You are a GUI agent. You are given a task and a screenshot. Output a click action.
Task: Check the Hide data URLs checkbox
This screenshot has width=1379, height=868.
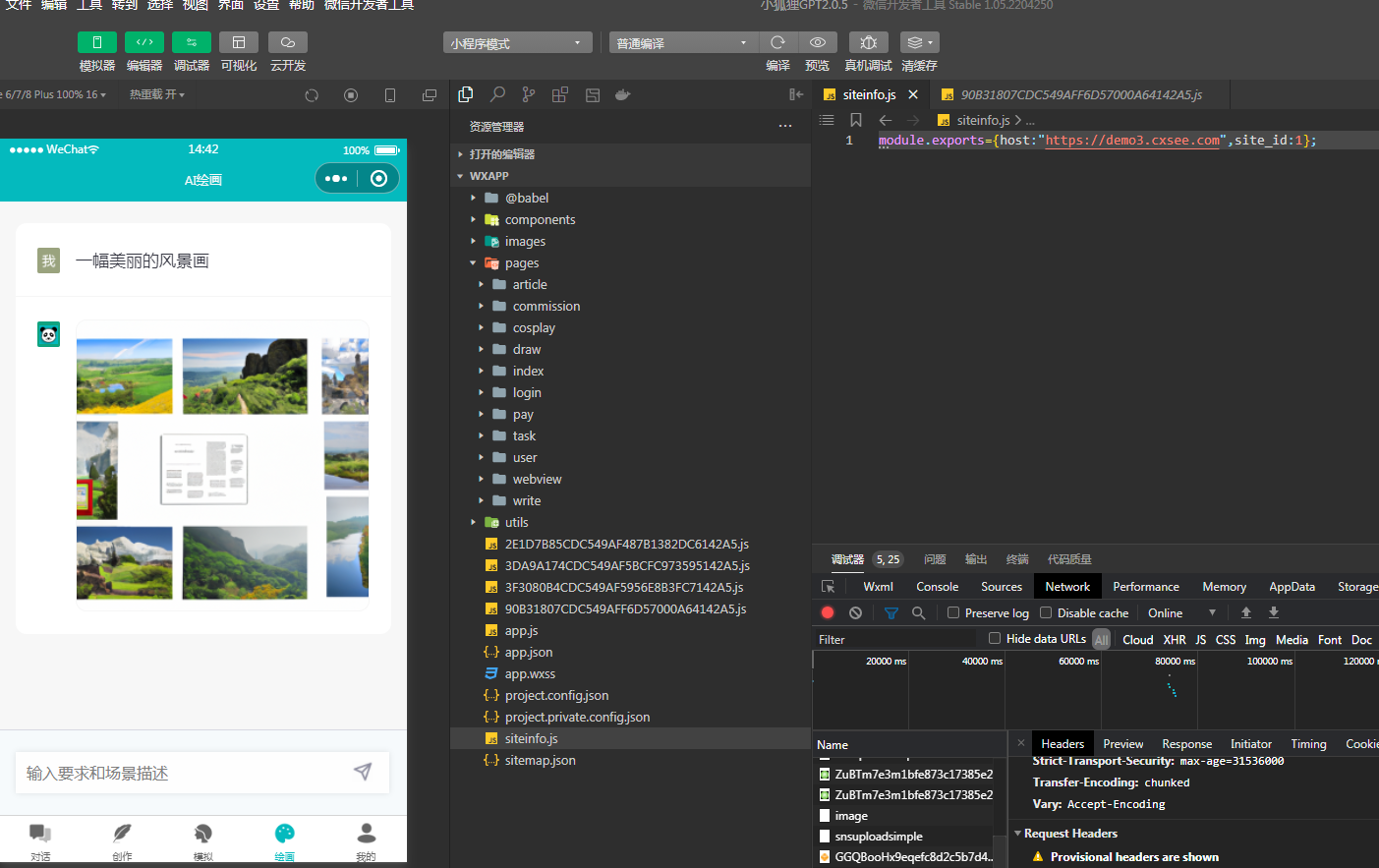(x=995, y=638)
